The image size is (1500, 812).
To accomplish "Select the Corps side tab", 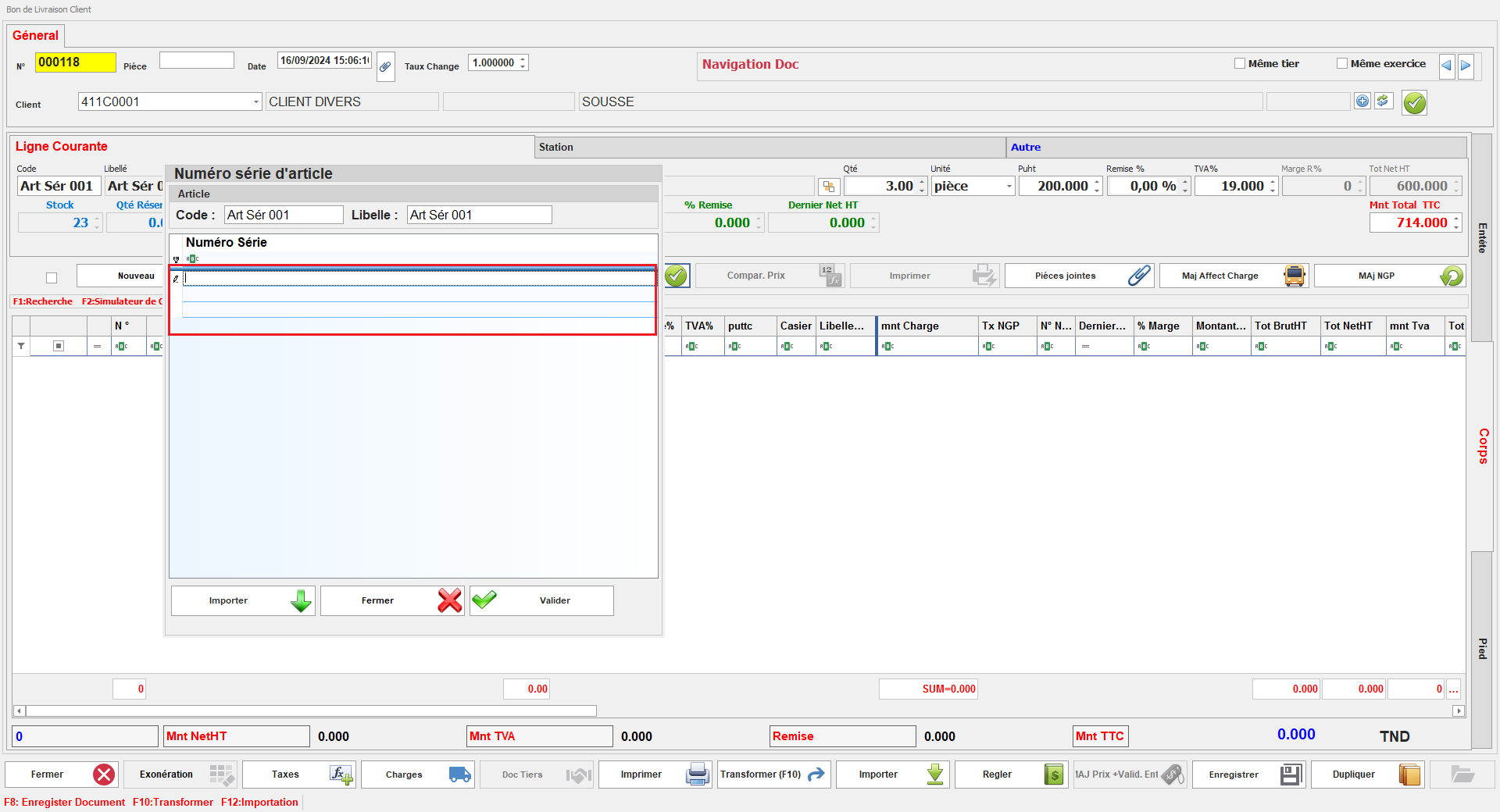I will point(1482,446).
